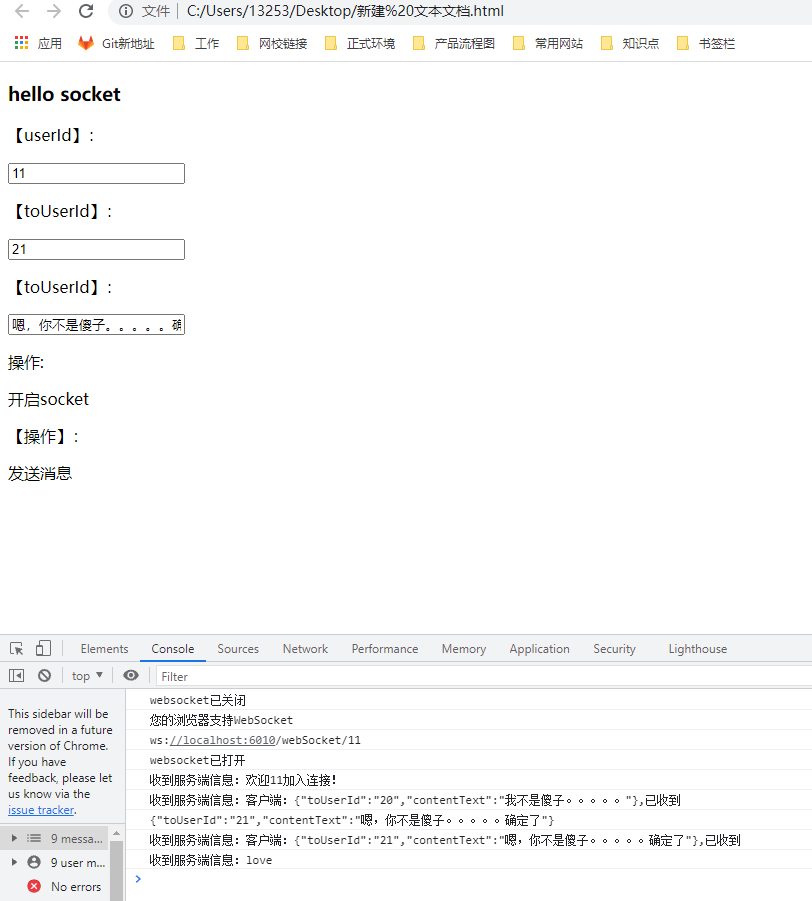Expand the '9 messages' group
Screen dimensions: 812x901
[12, 838]
